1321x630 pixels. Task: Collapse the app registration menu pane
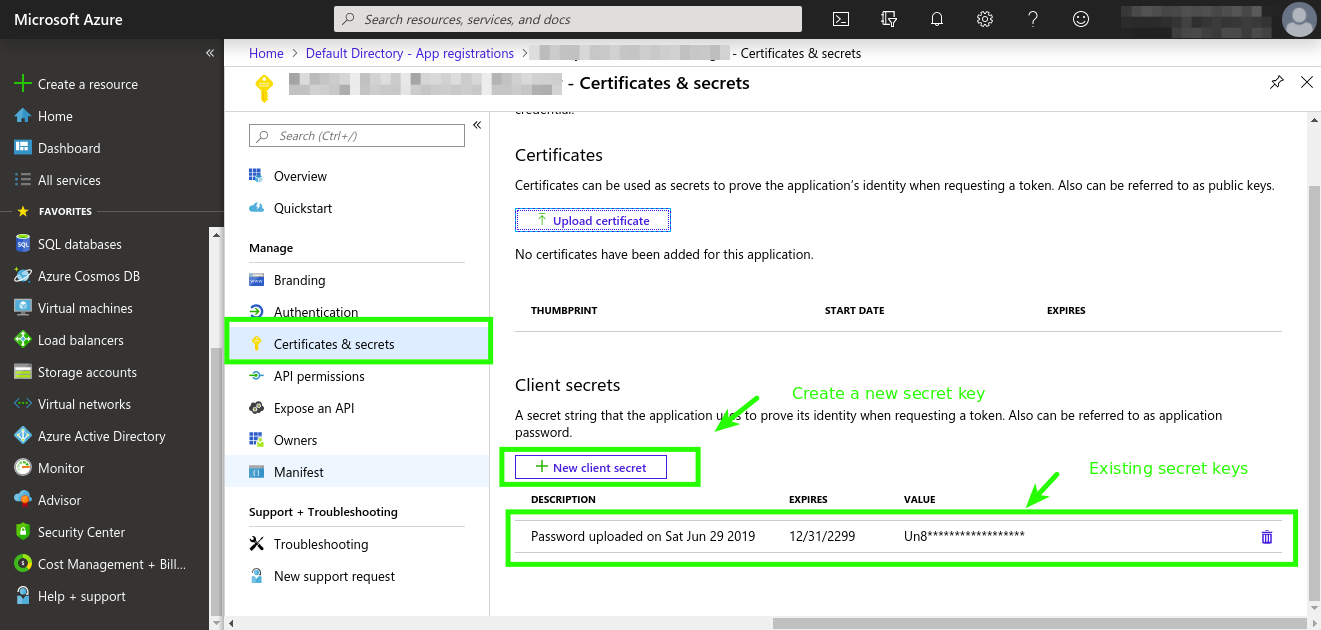coord(477,125)
